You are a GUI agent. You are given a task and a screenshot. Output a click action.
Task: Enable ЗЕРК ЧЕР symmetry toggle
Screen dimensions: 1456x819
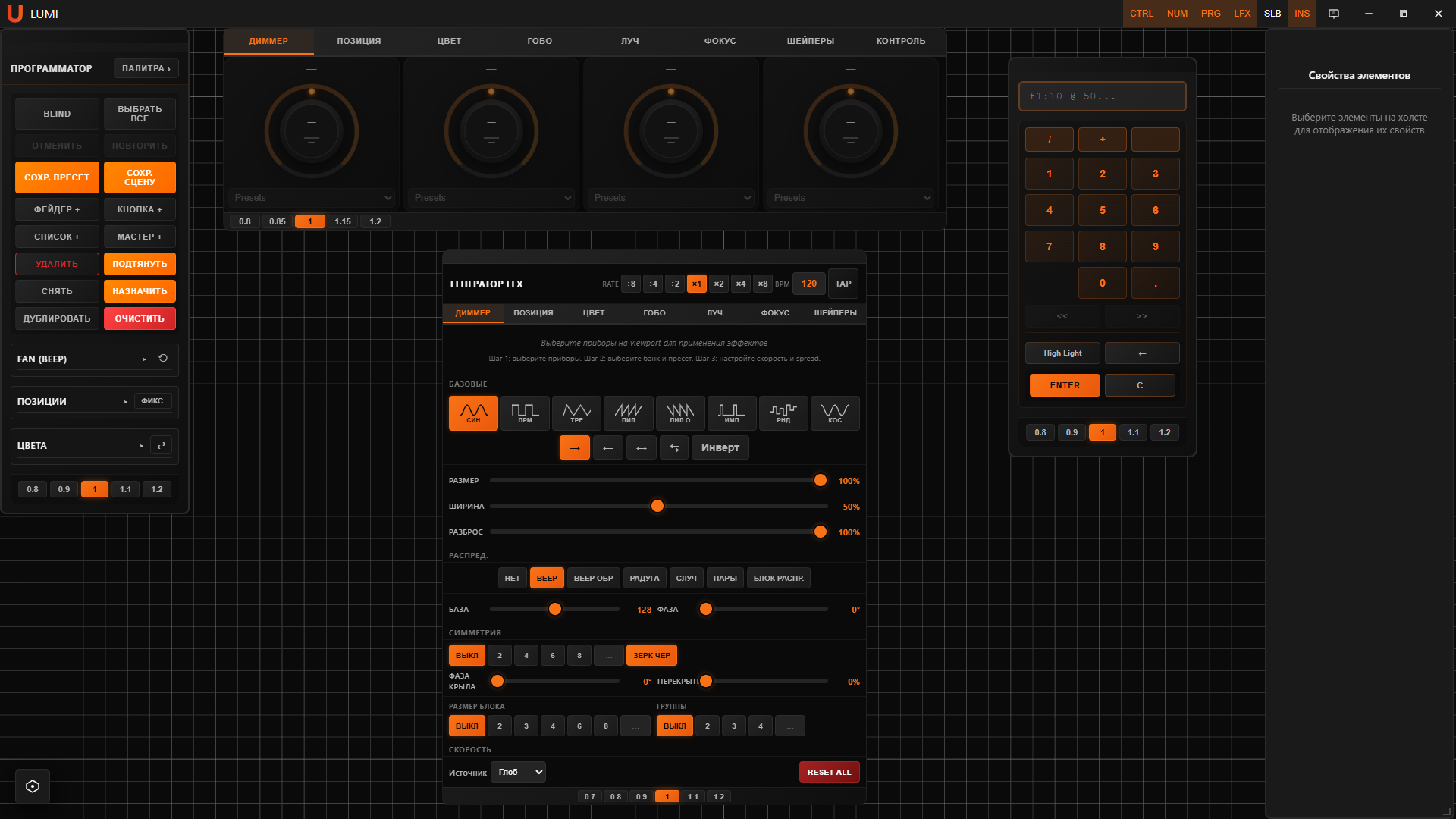(651, 655)
